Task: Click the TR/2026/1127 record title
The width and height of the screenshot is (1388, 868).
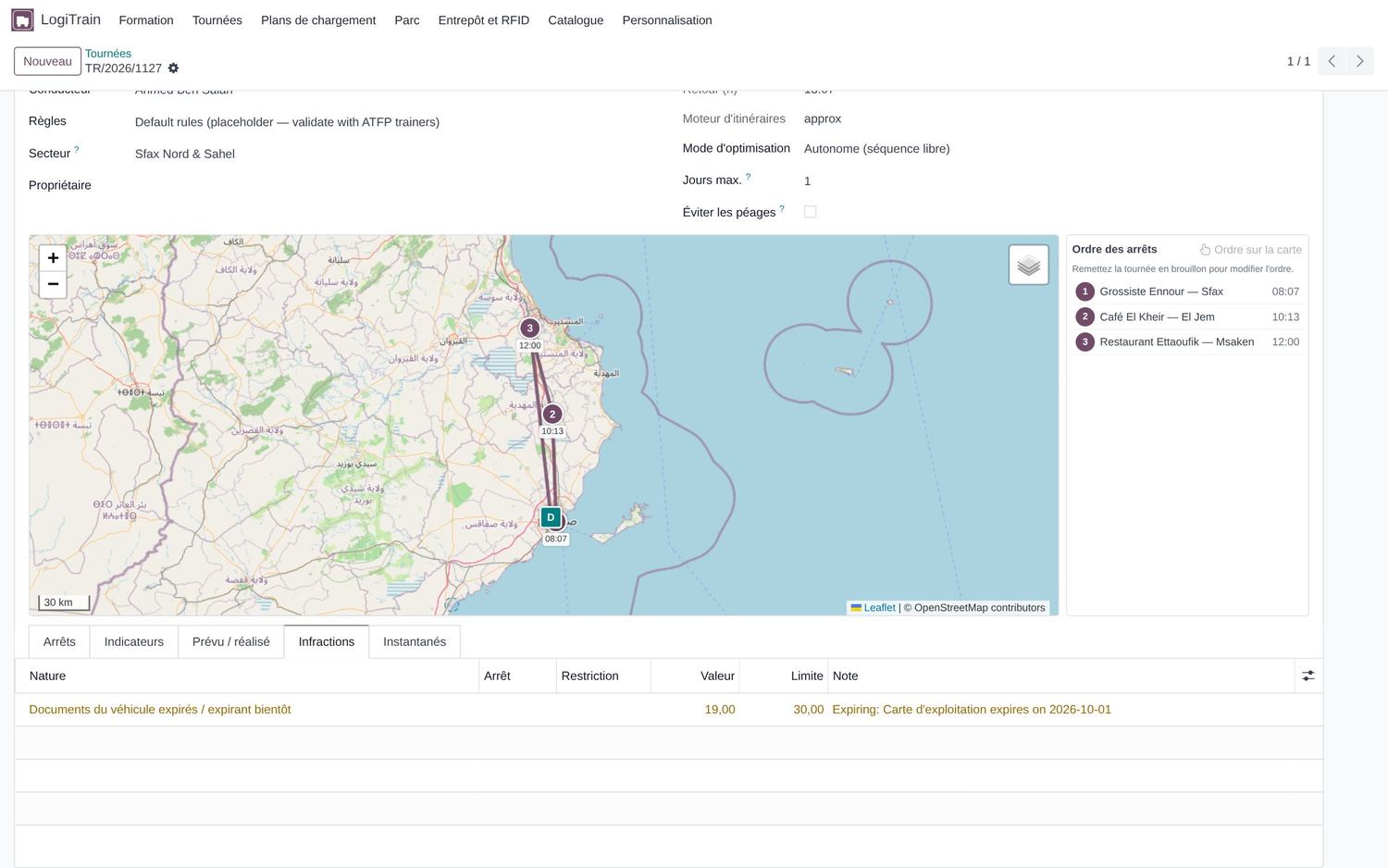Action: click(123, 68)
